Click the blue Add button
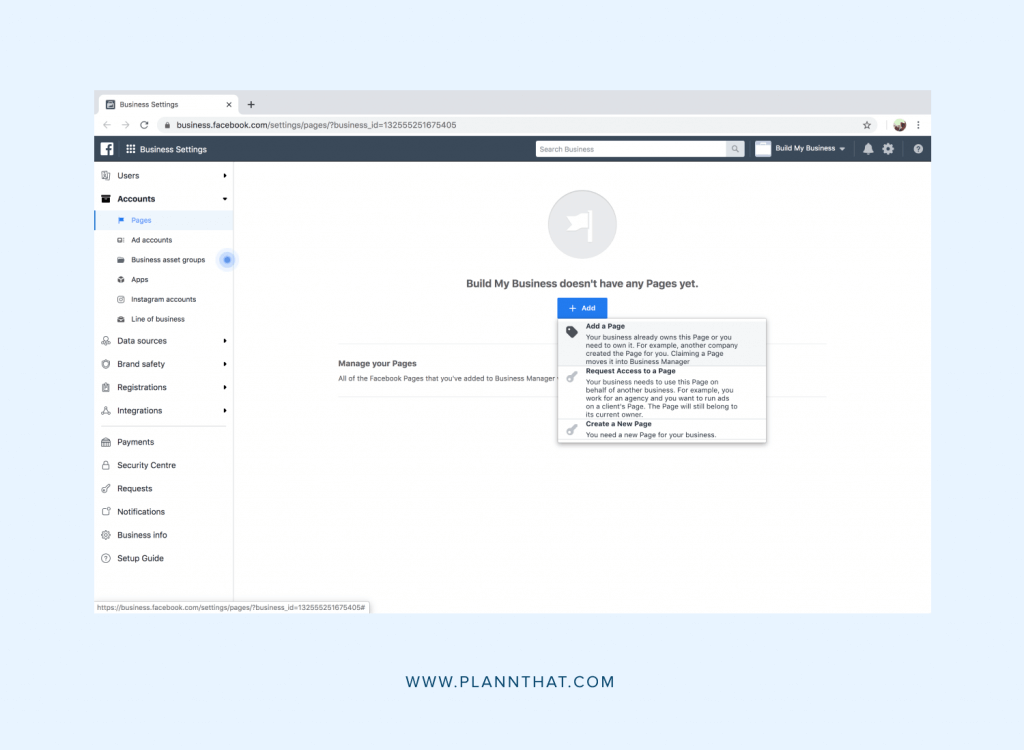Screen dimensions: 1024x750 pyautogui.click(x=582, y=308)
